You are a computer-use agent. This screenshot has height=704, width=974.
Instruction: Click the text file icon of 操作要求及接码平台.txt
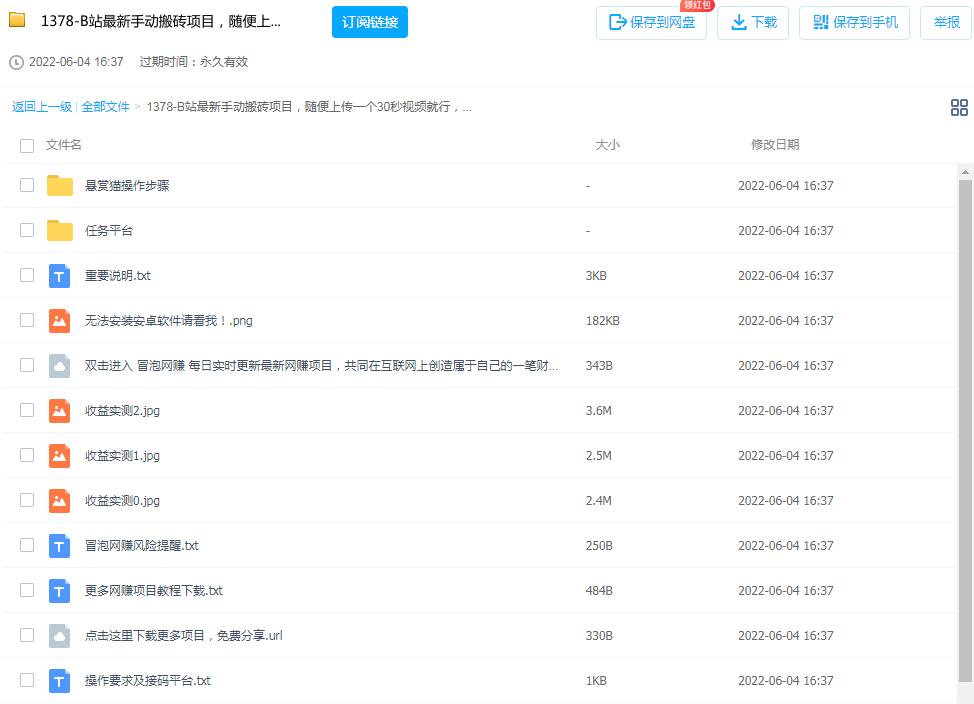60,680
